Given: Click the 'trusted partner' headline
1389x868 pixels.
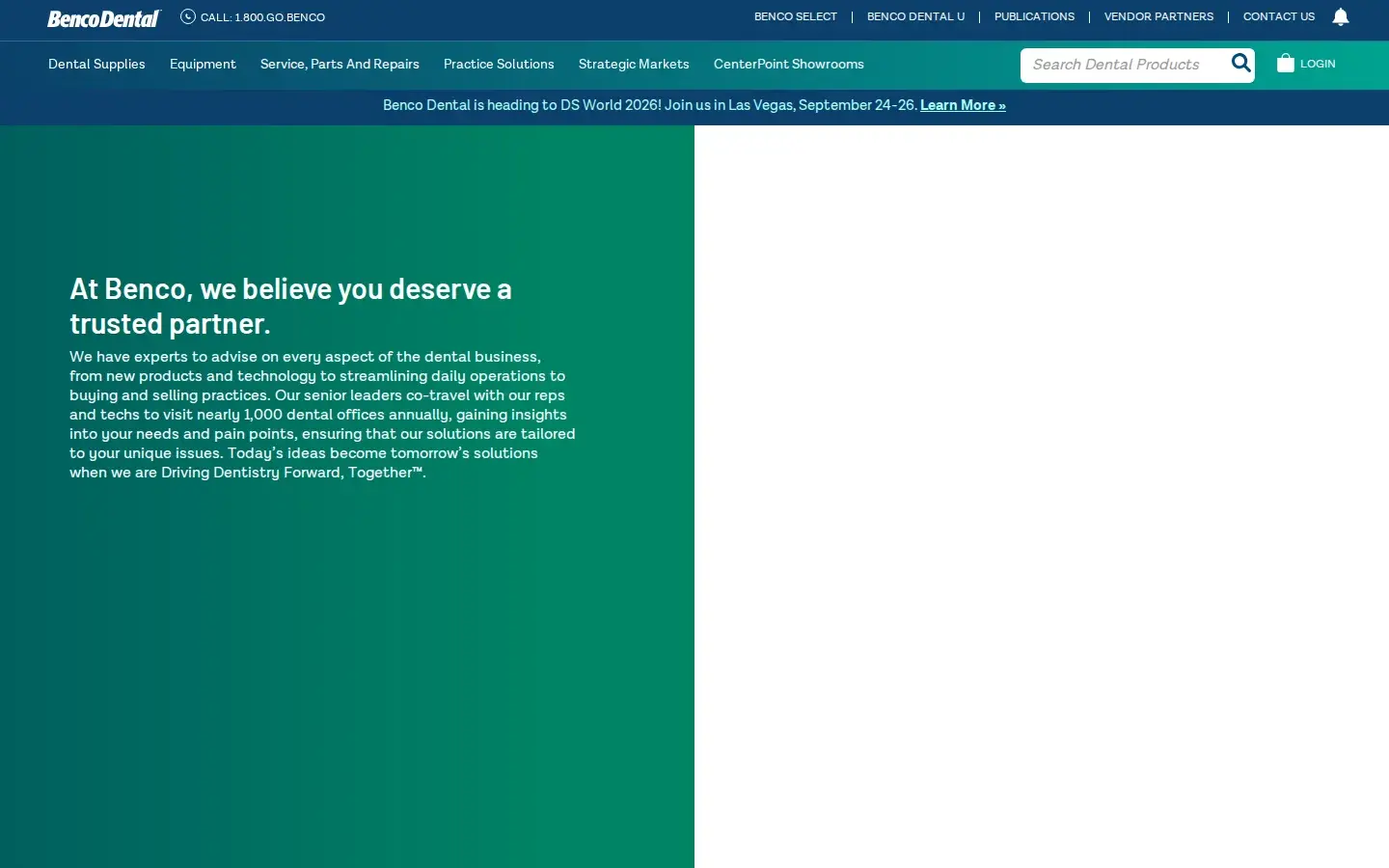Looking at the screenshot, I should tap(290, 306).
